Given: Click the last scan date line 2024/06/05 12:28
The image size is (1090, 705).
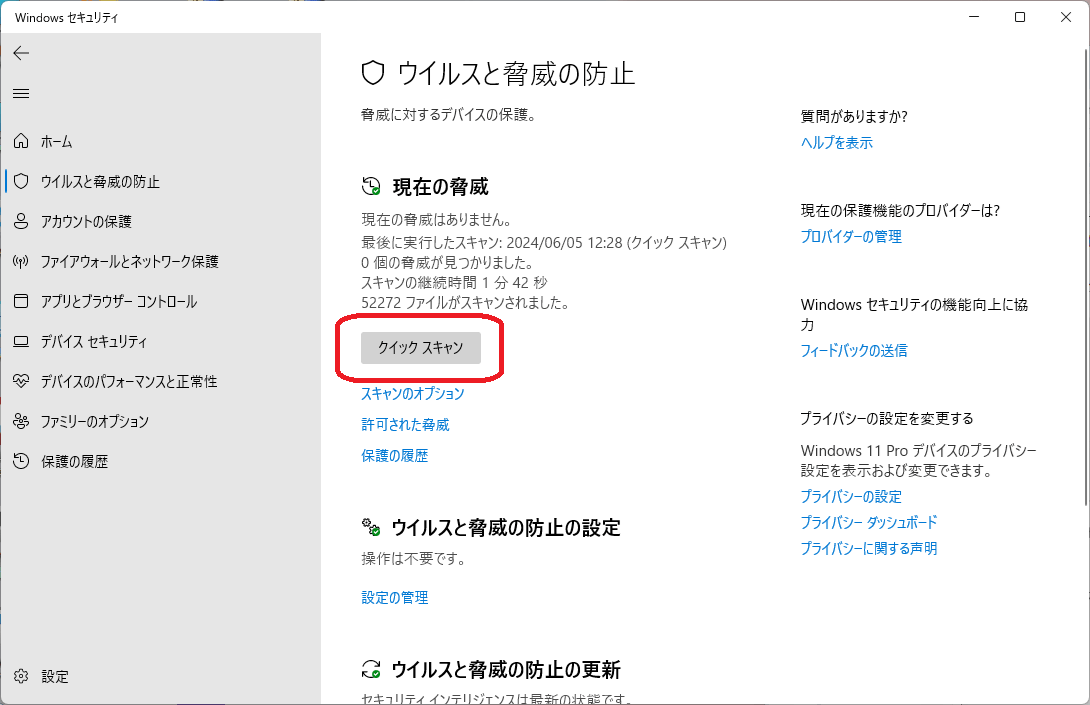Looking at the screenshot, I should [x=544, y=243].
